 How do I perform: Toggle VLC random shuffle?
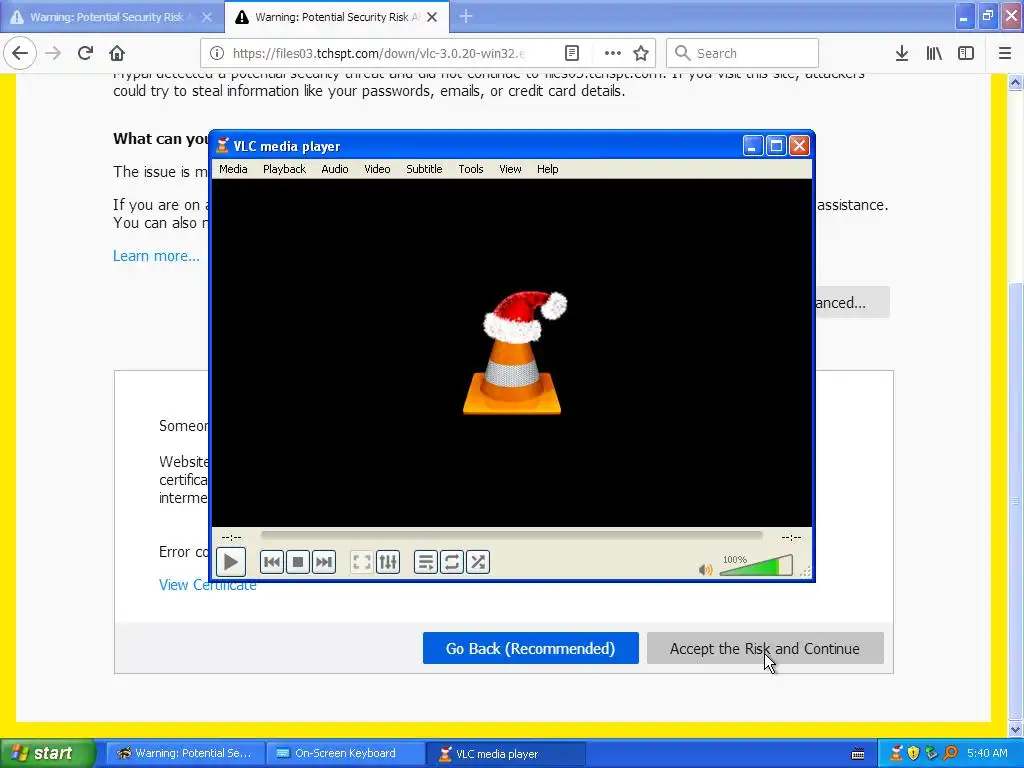(x=478, y=562)
